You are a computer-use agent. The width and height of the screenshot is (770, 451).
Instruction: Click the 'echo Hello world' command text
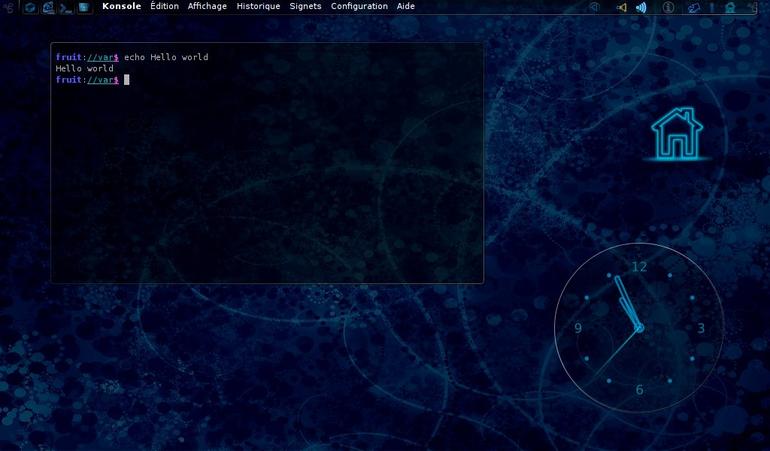coord(166,57)
